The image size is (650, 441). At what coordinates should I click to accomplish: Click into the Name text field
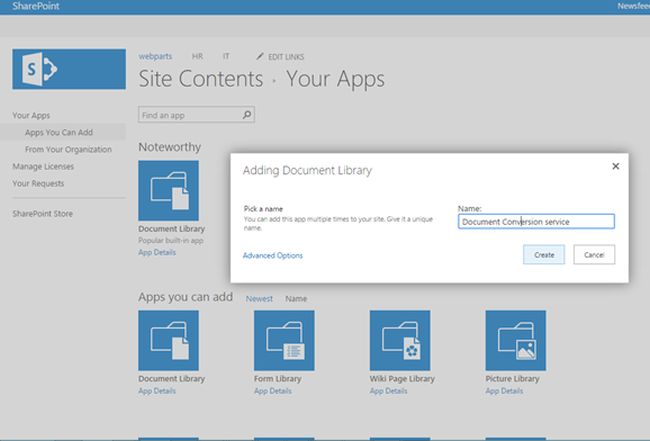(536, 221)
